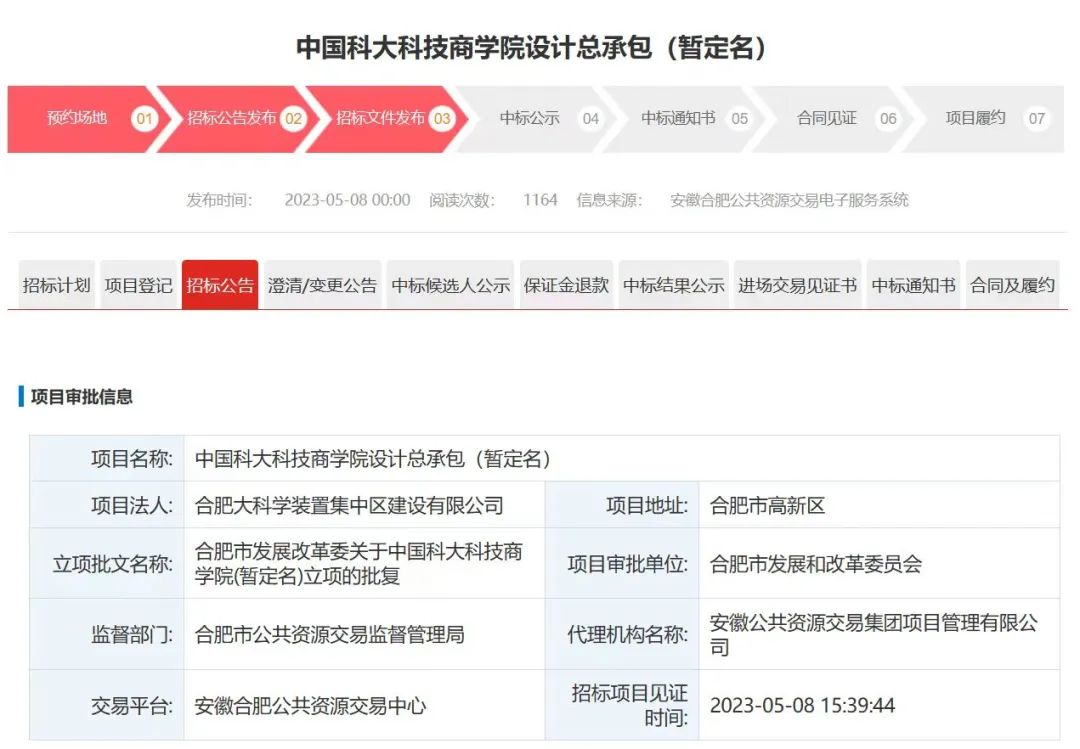This screenshot has width=1080, height=749.
Task: Click the source 安徽合肥公共资源交易电子服务系统
Action: (789, 200)
